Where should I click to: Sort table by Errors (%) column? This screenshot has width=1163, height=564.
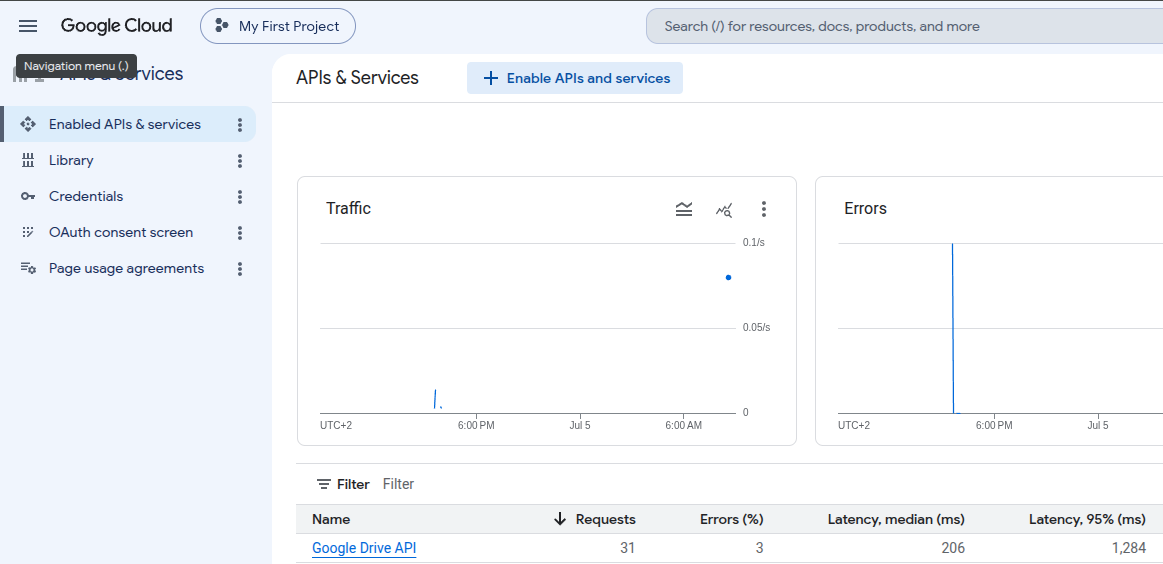coord(731,519)
